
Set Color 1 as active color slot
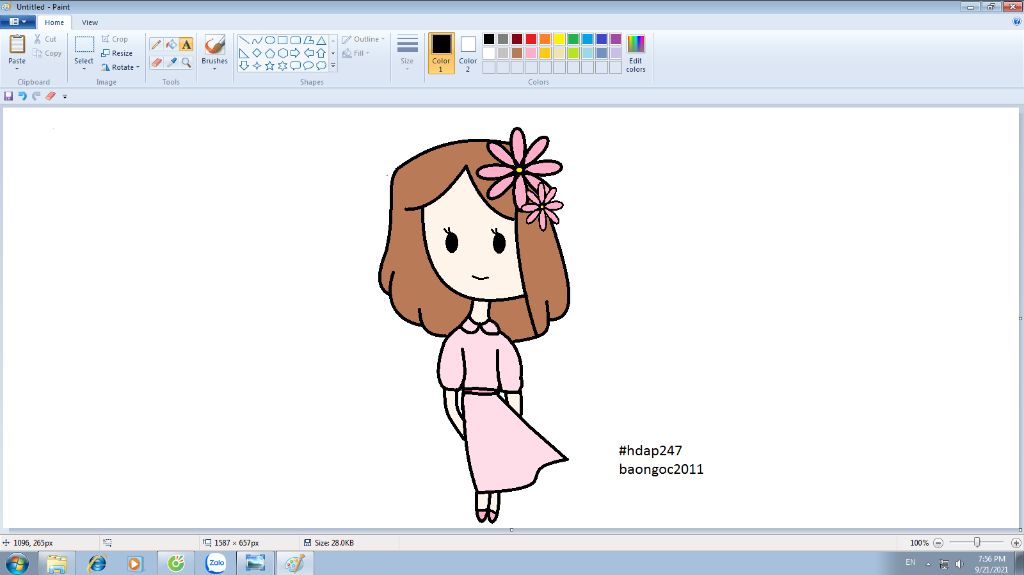441,52
